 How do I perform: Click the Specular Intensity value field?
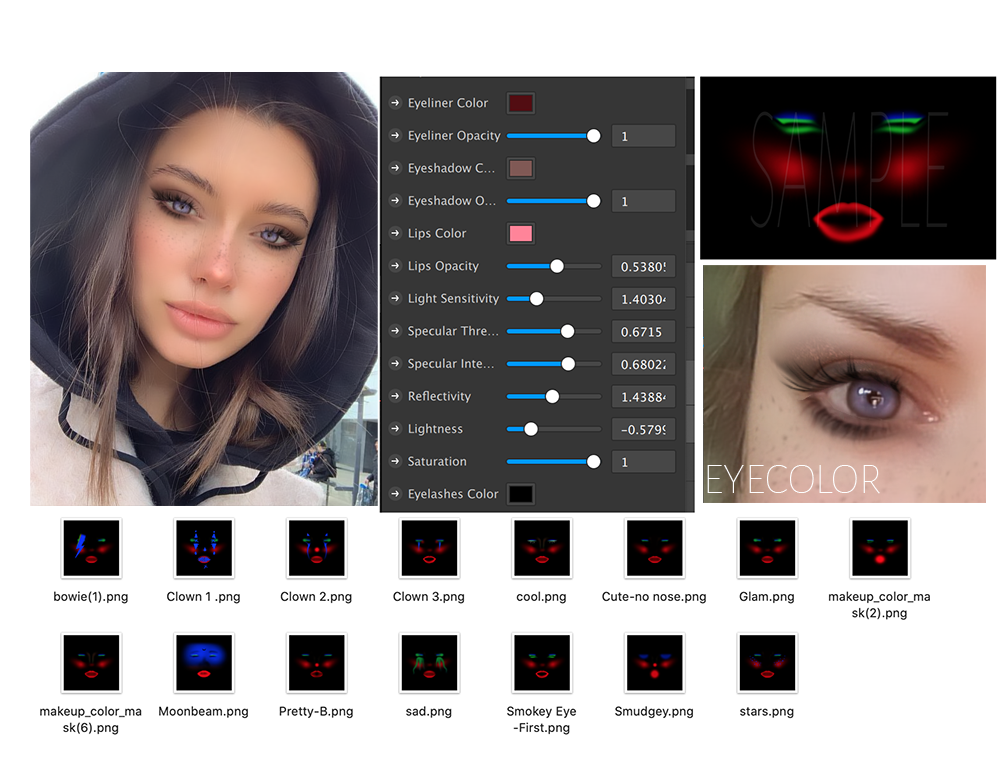643,364
